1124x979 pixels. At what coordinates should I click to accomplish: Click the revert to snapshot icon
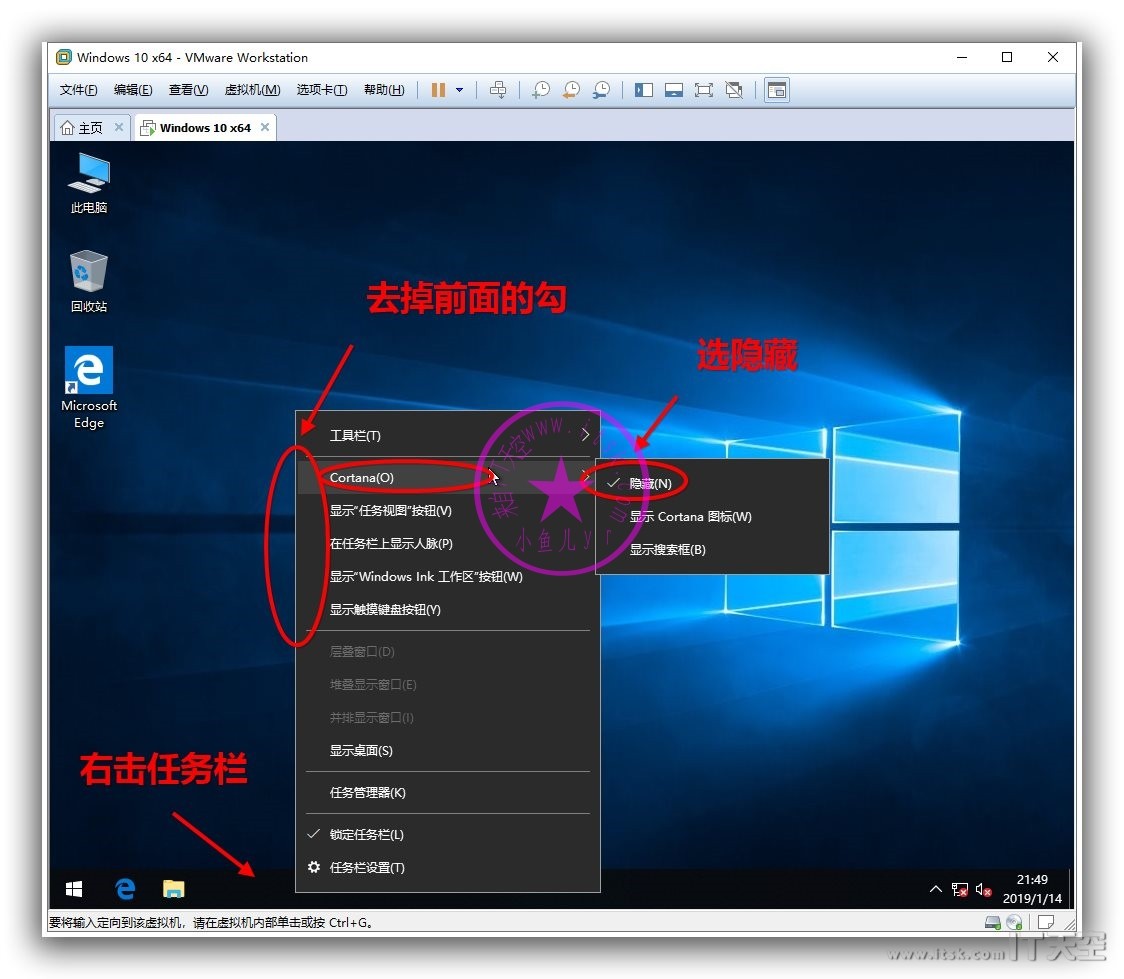click(571, 90)
